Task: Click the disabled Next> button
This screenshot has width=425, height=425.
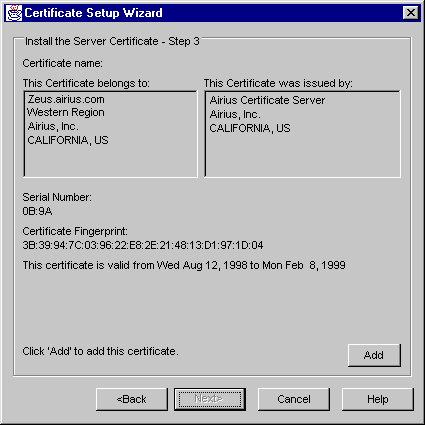Action: pyautogui.click(x=210, y=399)
